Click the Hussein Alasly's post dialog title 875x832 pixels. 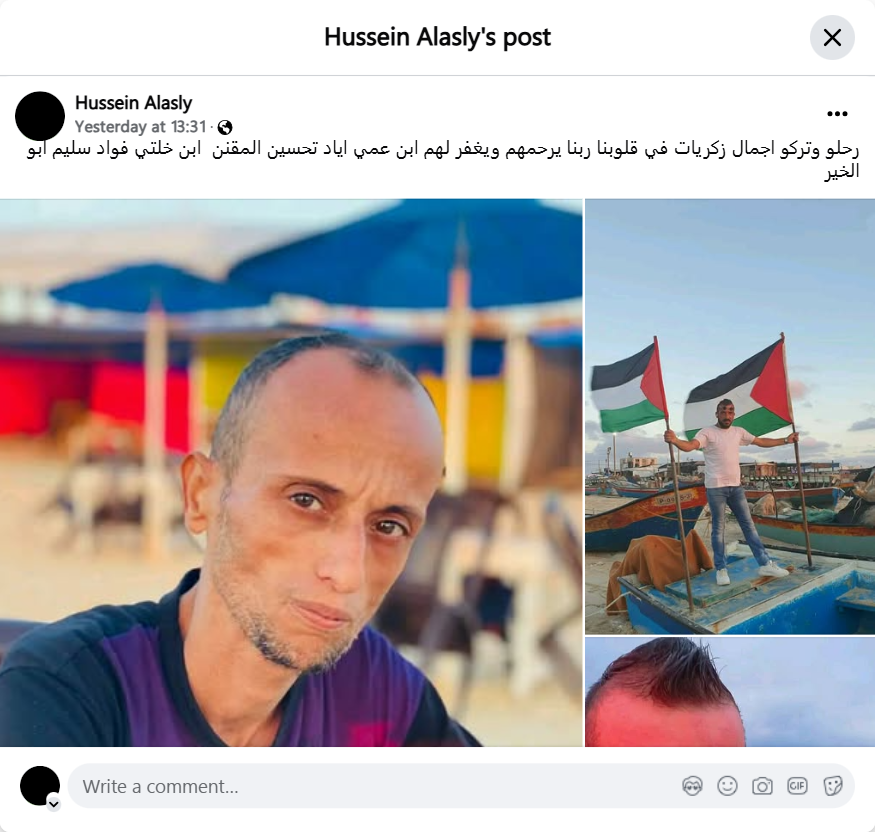(x=438, y=37)
